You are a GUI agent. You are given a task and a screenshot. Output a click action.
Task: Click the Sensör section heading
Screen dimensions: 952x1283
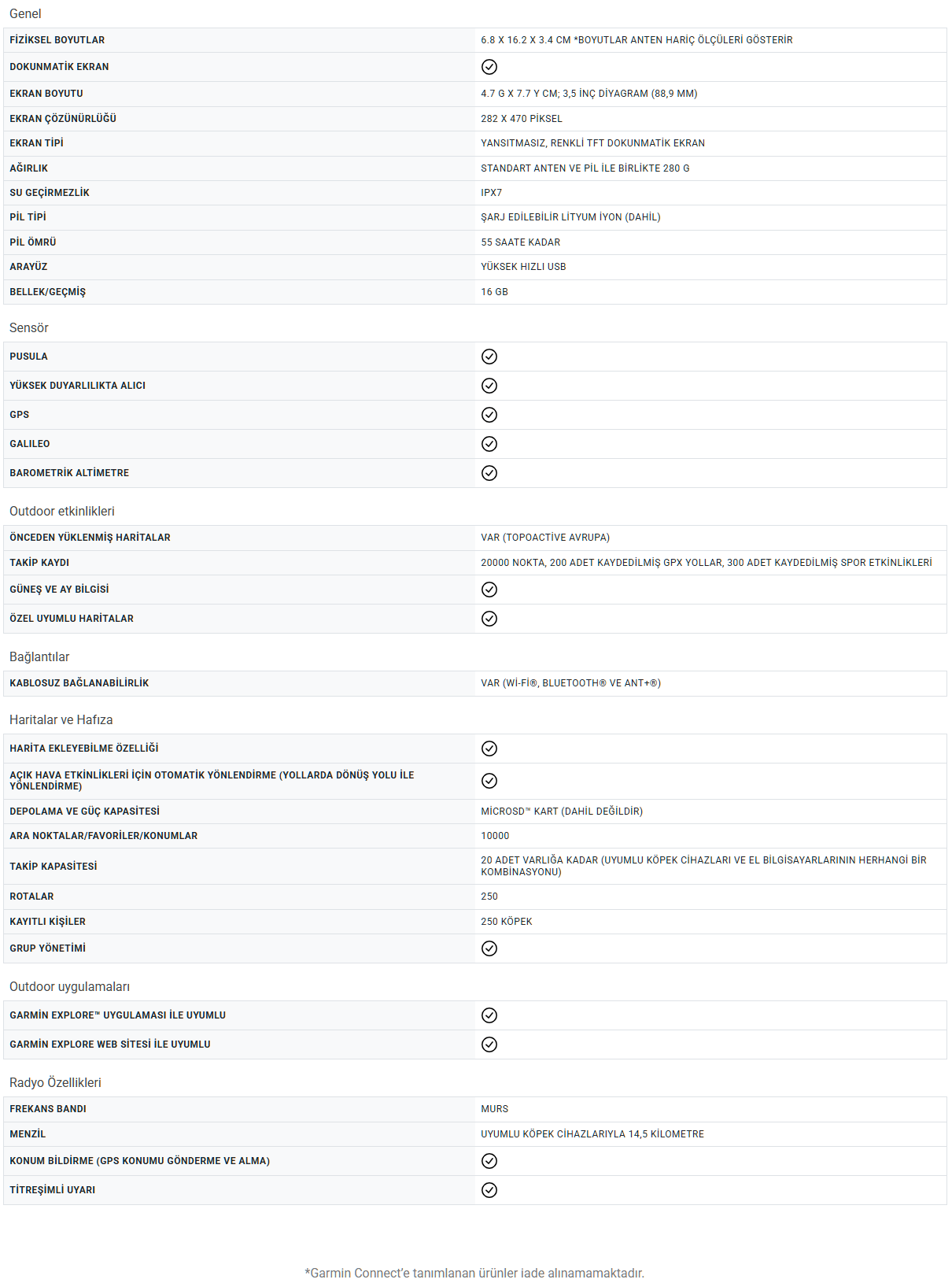(29, 328)
